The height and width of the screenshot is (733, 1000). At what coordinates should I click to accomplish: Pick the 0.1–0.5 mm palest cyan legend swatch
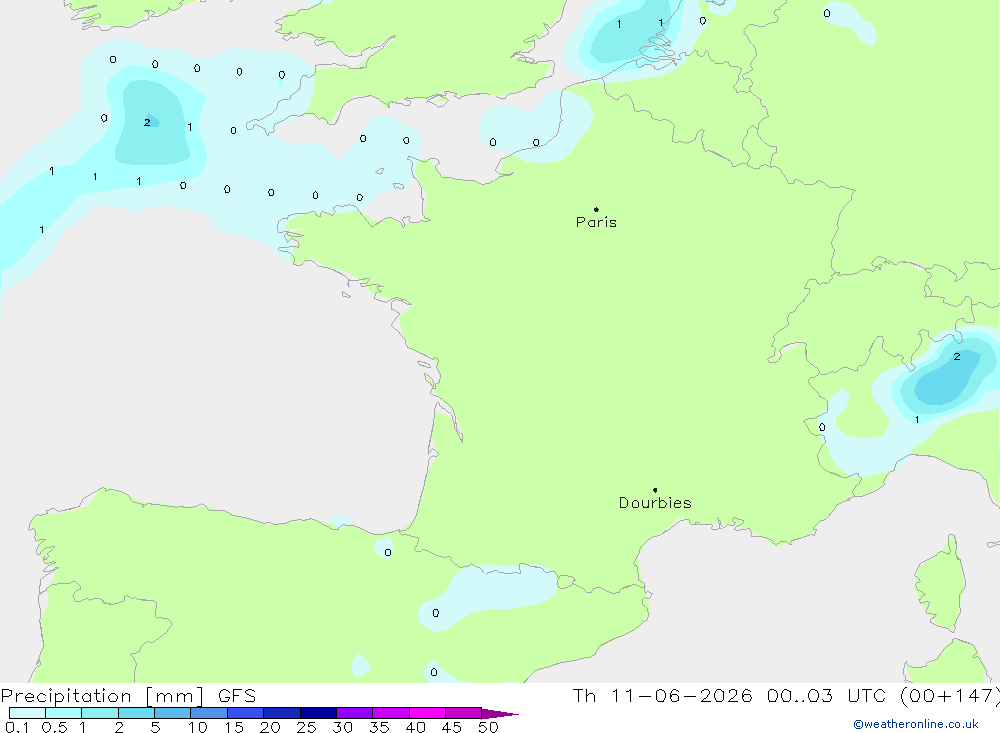[27, 713]
